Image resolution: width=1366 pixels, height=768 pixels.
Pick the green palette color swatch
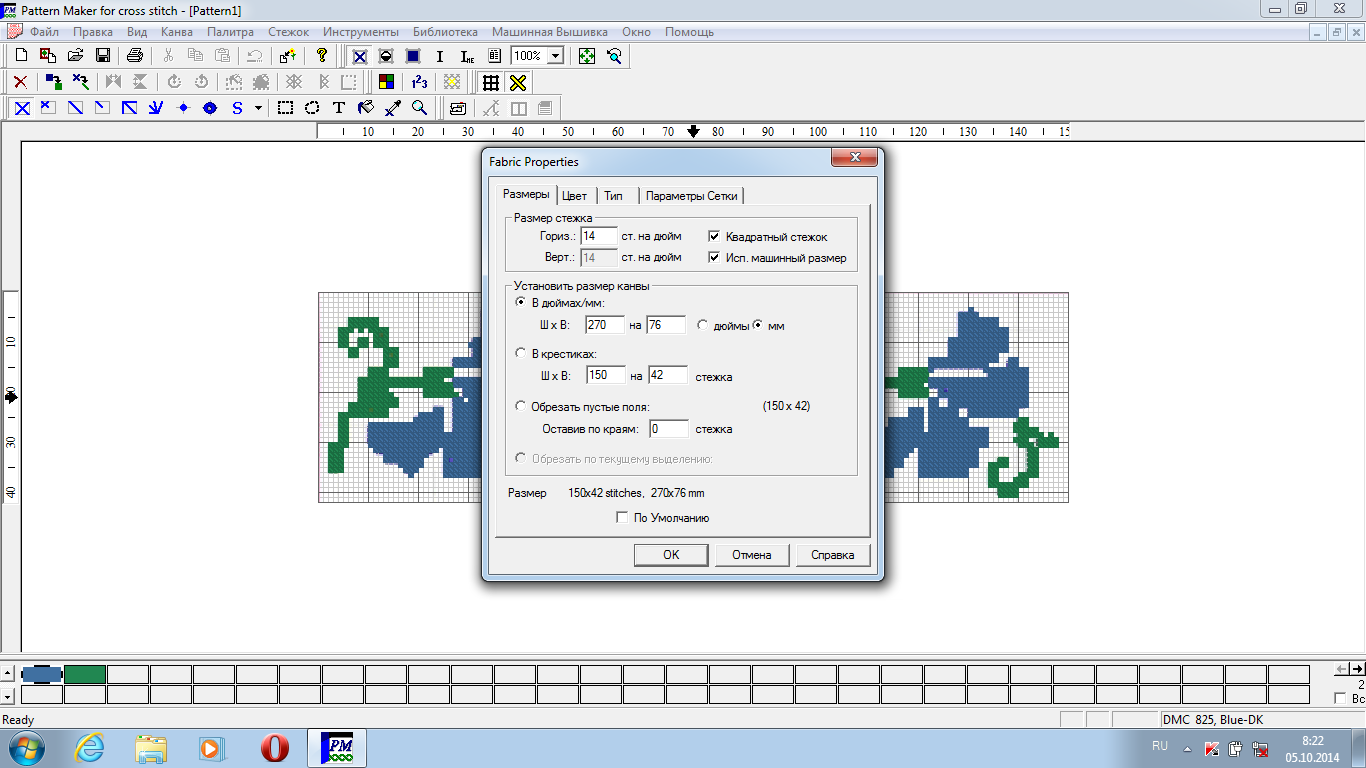(x=85, y=674)
